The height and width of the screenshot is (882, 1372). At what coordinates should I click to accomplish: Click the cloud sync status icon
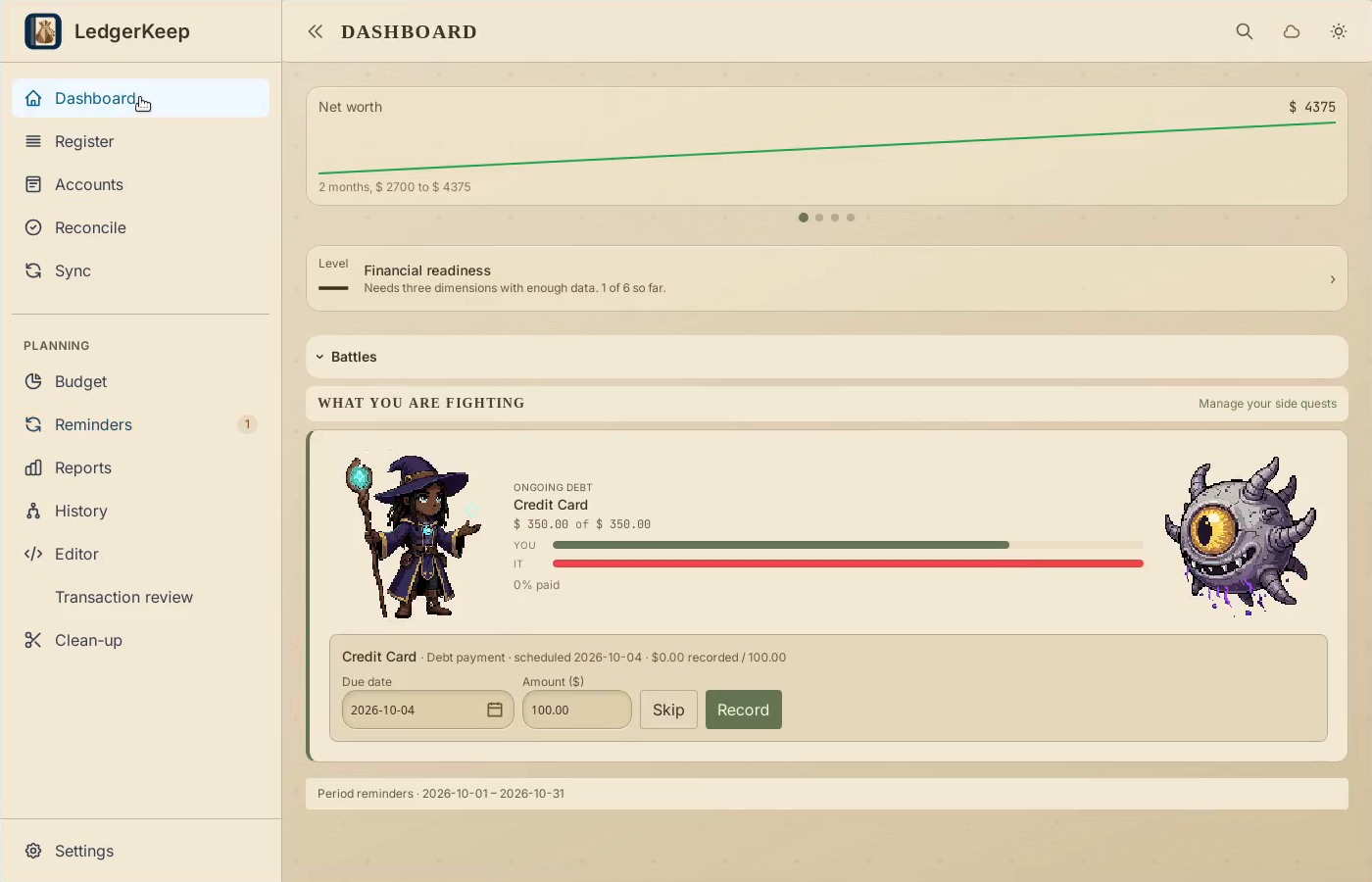[x=1292, y=31]
